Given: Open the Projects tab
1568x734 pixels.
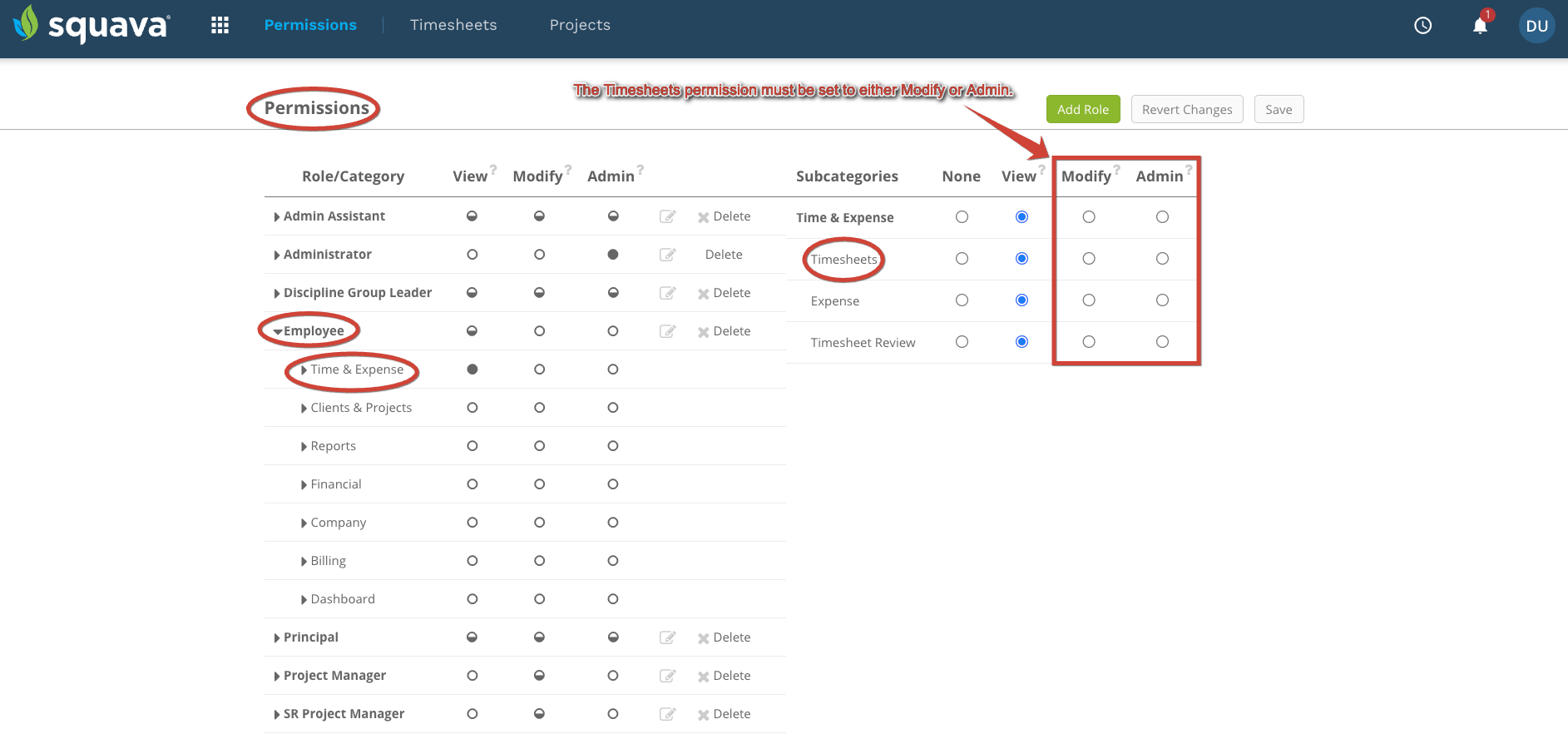Looking at the screenshot, I should click(x=580, y=25).
